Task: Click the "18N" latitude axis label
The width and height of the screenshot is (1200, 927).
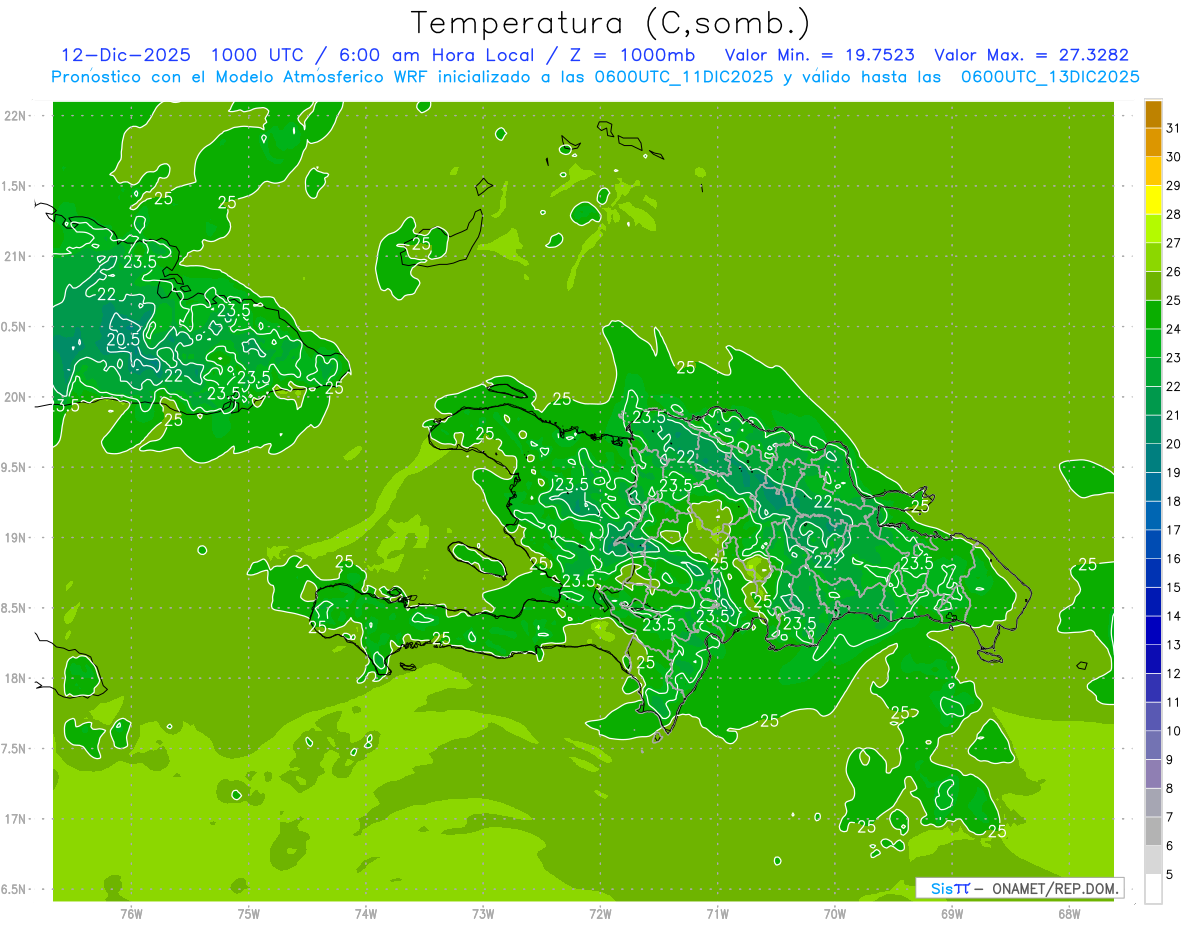Action: [17, 678]
